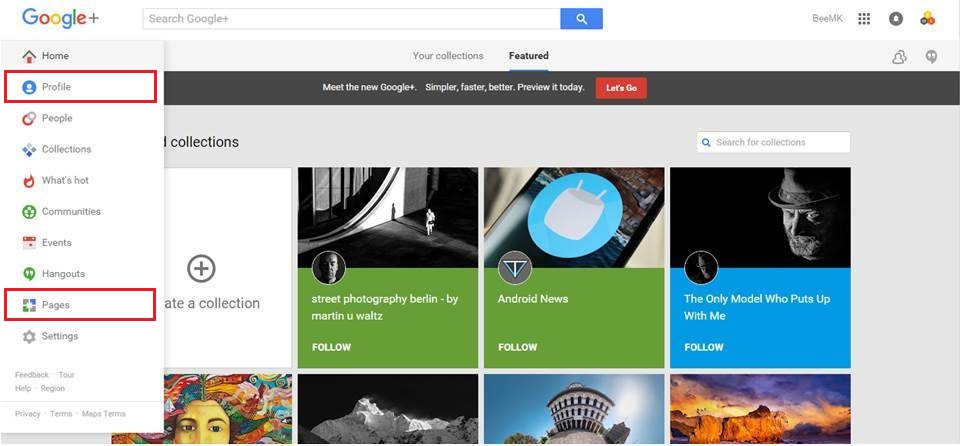Open the Hangouts quote icon at top right
The width and height of the screenshot is (960, 446).
931,57
